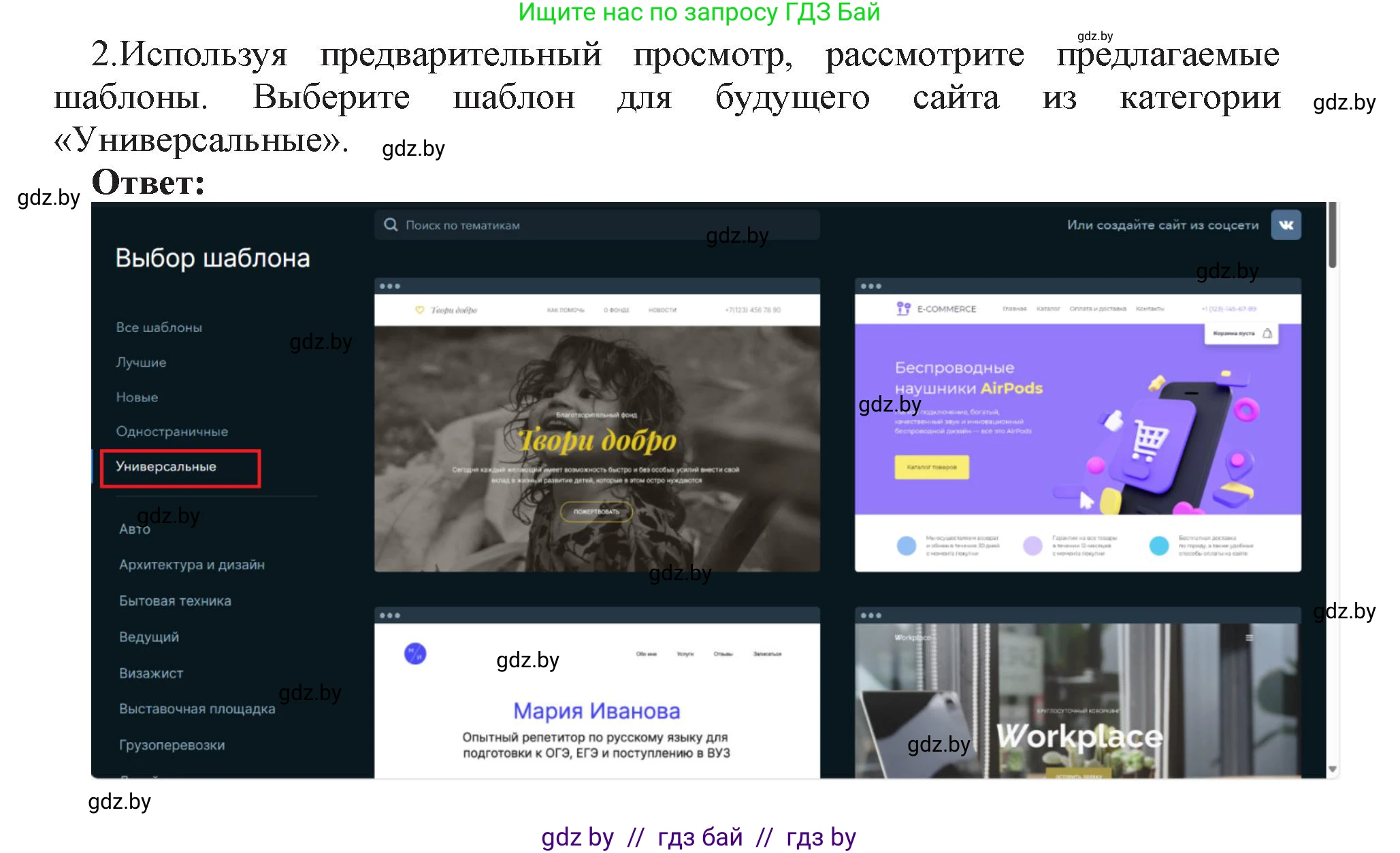This screenshot has height=853, width=1400.
Task: Click «Каталог» in the E-COMMERCE template menu
Action: click(x=1048, y=309)
